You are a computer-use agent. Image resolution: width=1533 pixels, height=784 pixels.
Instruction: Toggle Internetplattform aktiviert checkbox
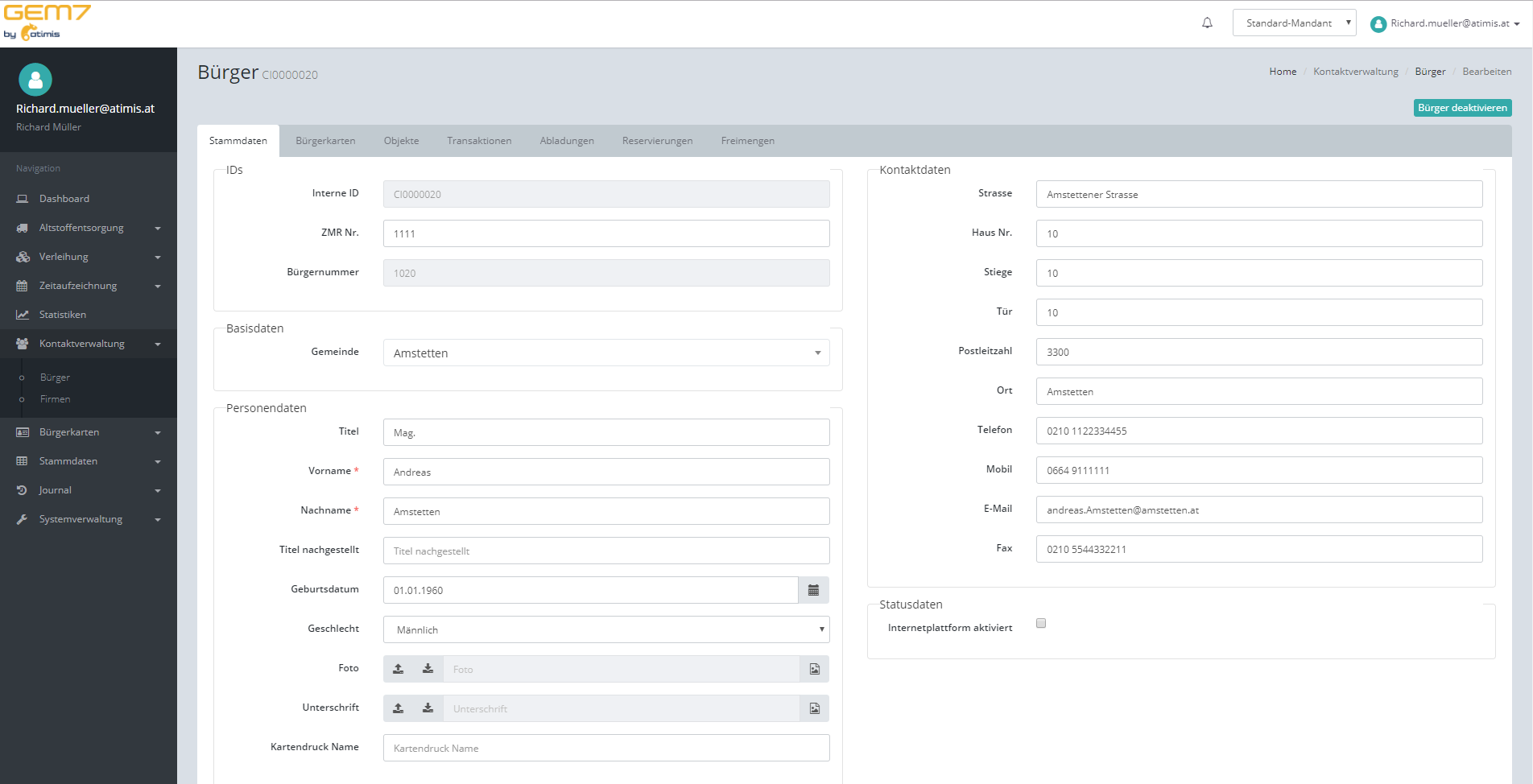point(1041,623)
